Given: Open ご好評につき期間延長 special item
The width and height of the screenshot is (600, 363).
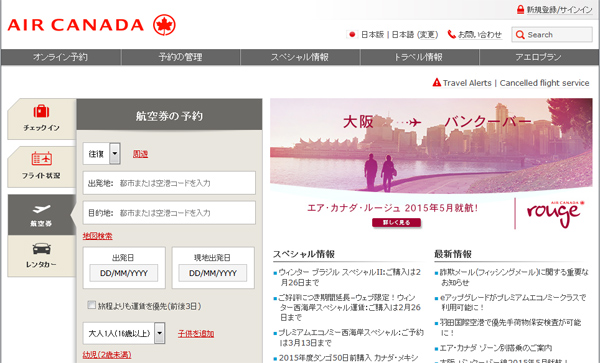Looking at the screenshot, I should (349, 307).
